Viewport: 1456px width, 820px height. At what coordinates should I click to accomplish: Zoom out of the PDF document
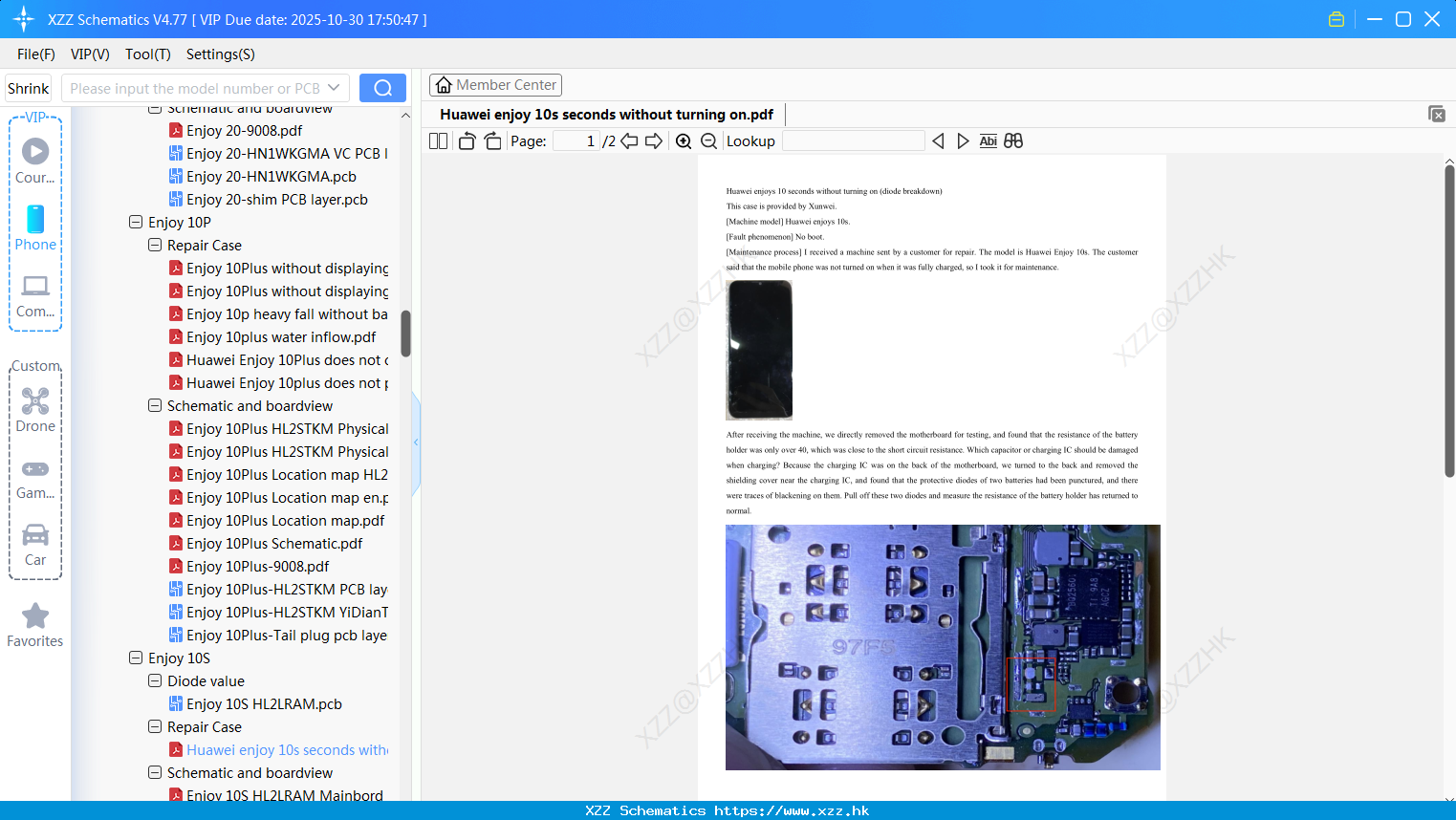tap(708, 141)
